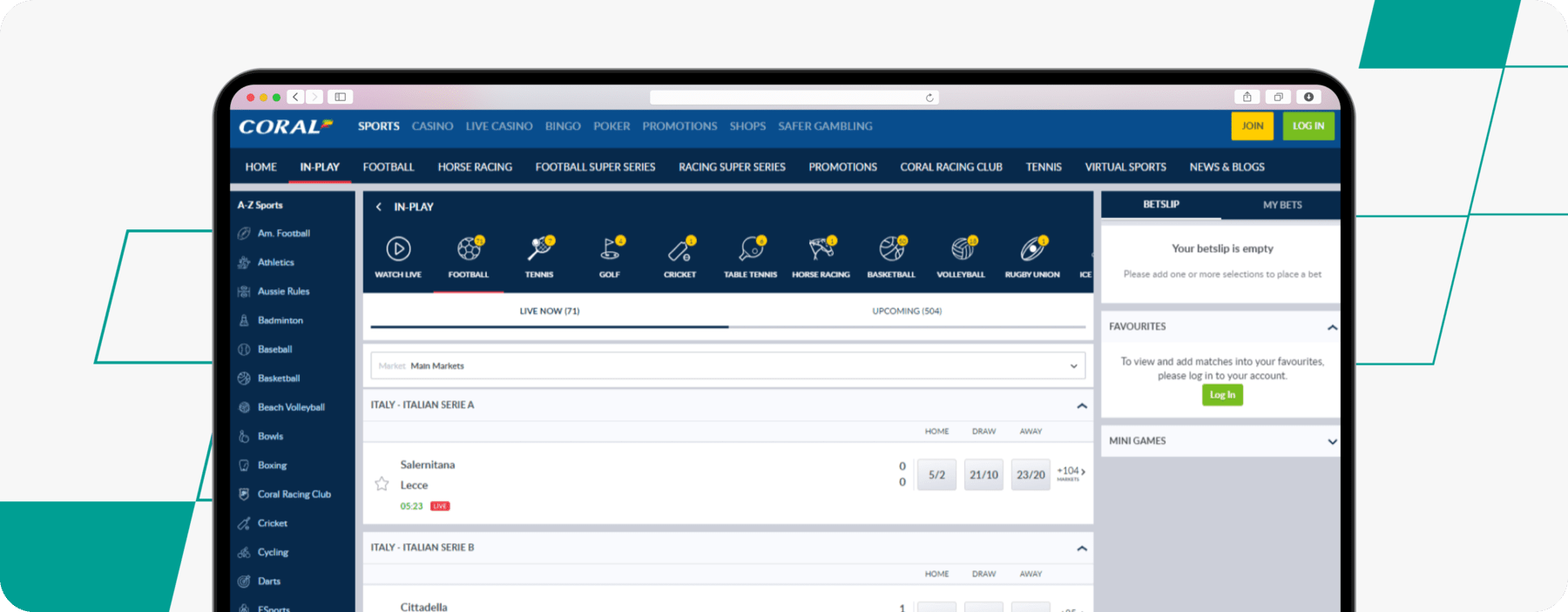Reload page with the refresh icon
This screenshot has height=612, width=1568.
pos(929,98)
